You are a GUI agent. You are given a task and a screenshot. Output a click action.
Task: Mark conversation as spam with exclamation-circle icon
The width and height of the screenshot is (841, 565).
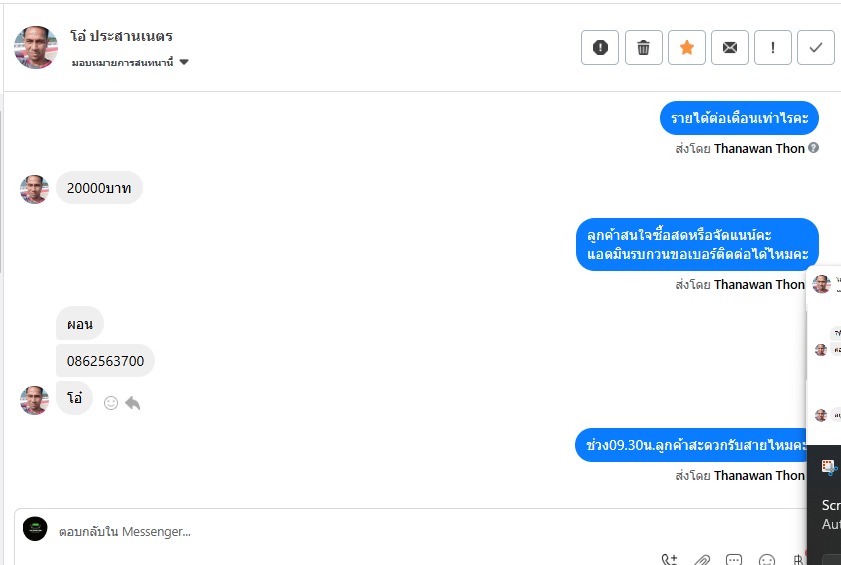coord(600,48)
